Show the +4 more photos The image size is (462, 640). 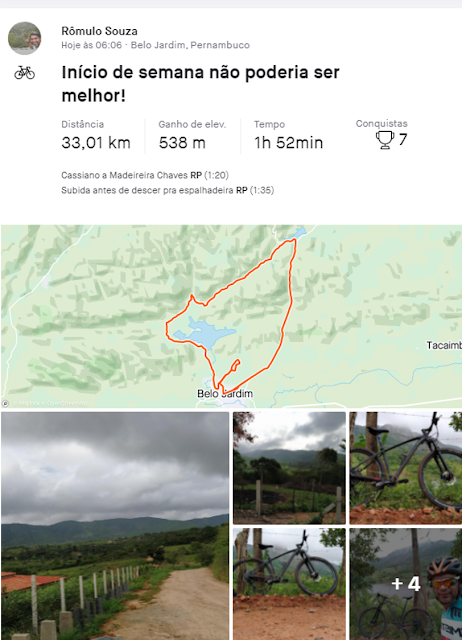[406, 584]
